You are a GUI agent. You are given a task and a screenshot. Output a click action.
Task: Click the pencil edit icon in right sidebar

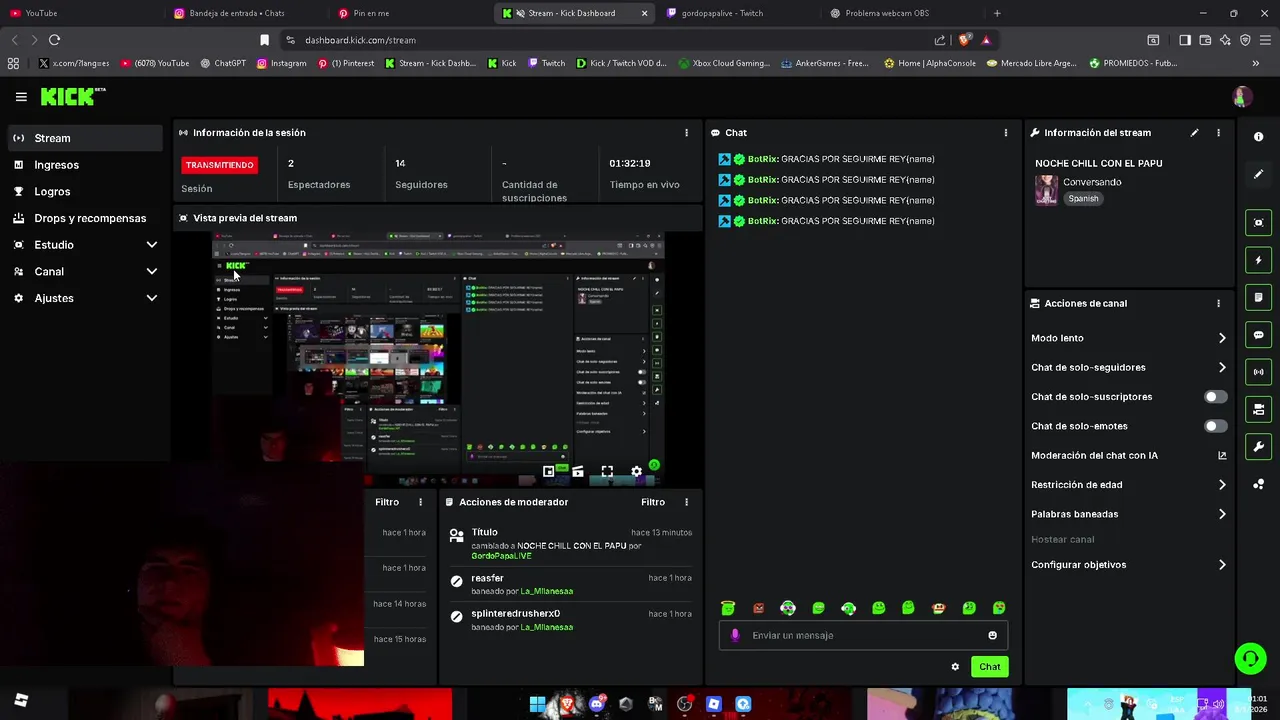[x=1258, y=174]
